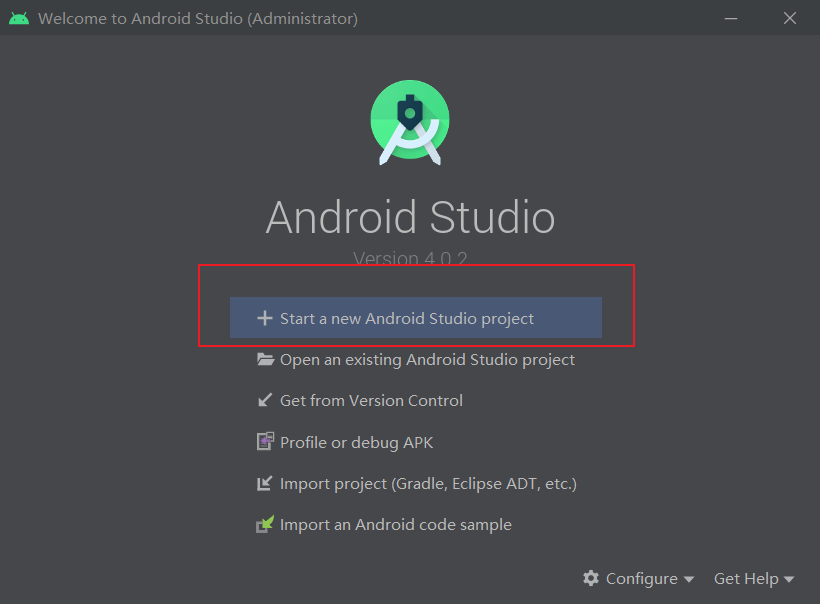Click the folder icon beside Open existing project
The width and height of the screenshot is (820, 604).
(x=263, y=359)
